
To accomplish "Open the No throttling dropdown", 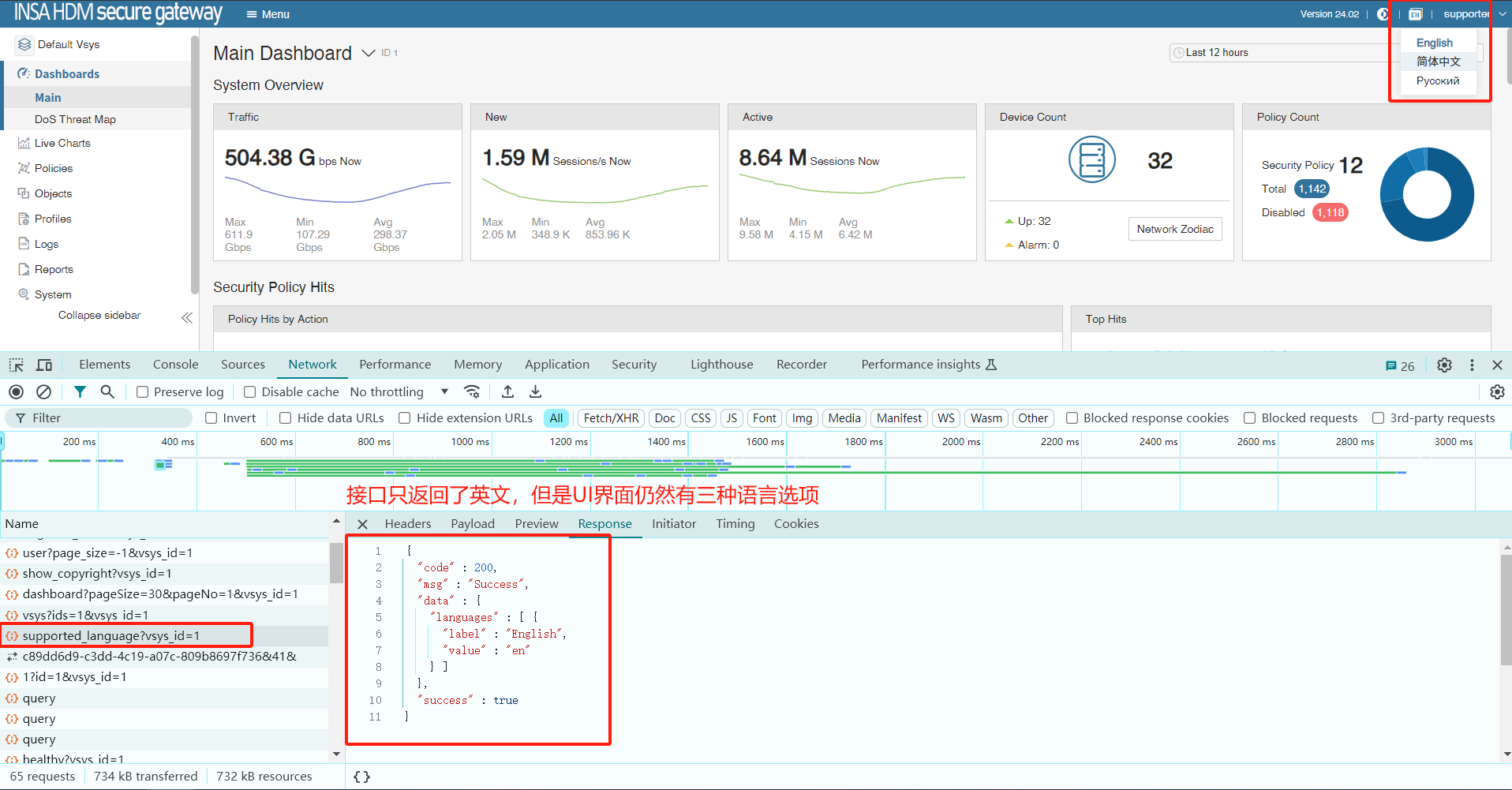I will 399,392.
